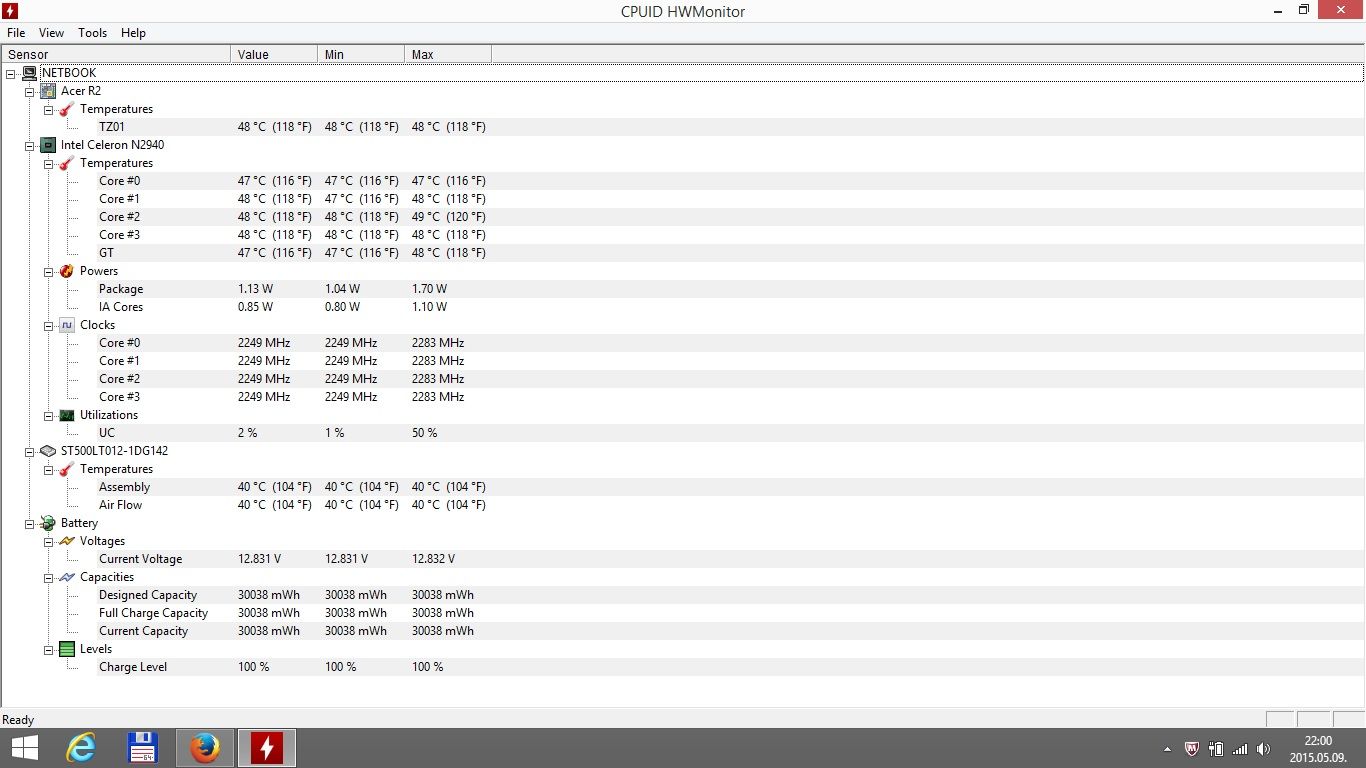Click the Capacities blue wave icon

click(67, 577)
